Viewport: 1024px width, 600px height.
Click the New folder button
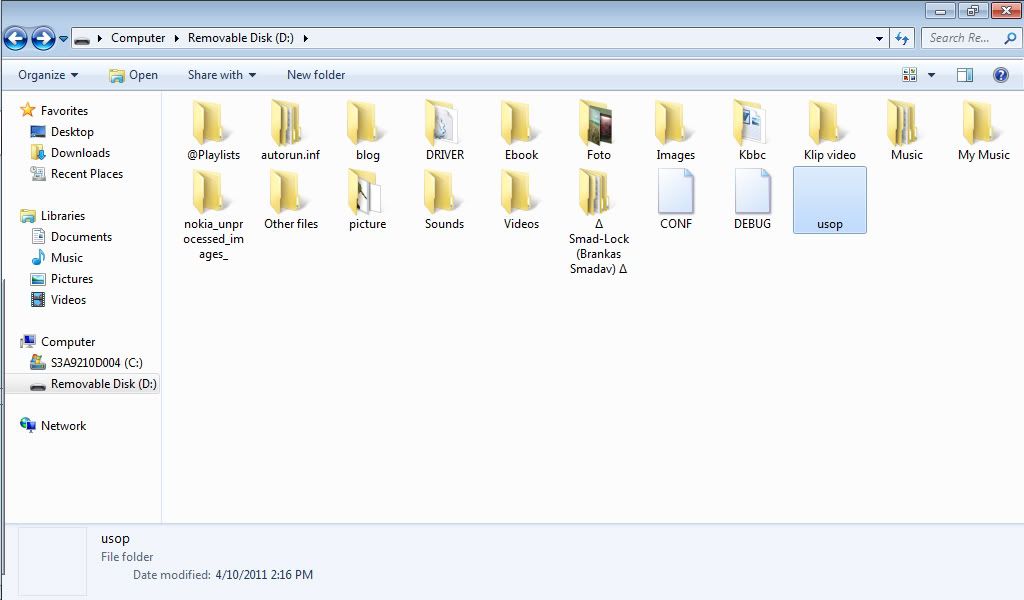click(316, 75)
